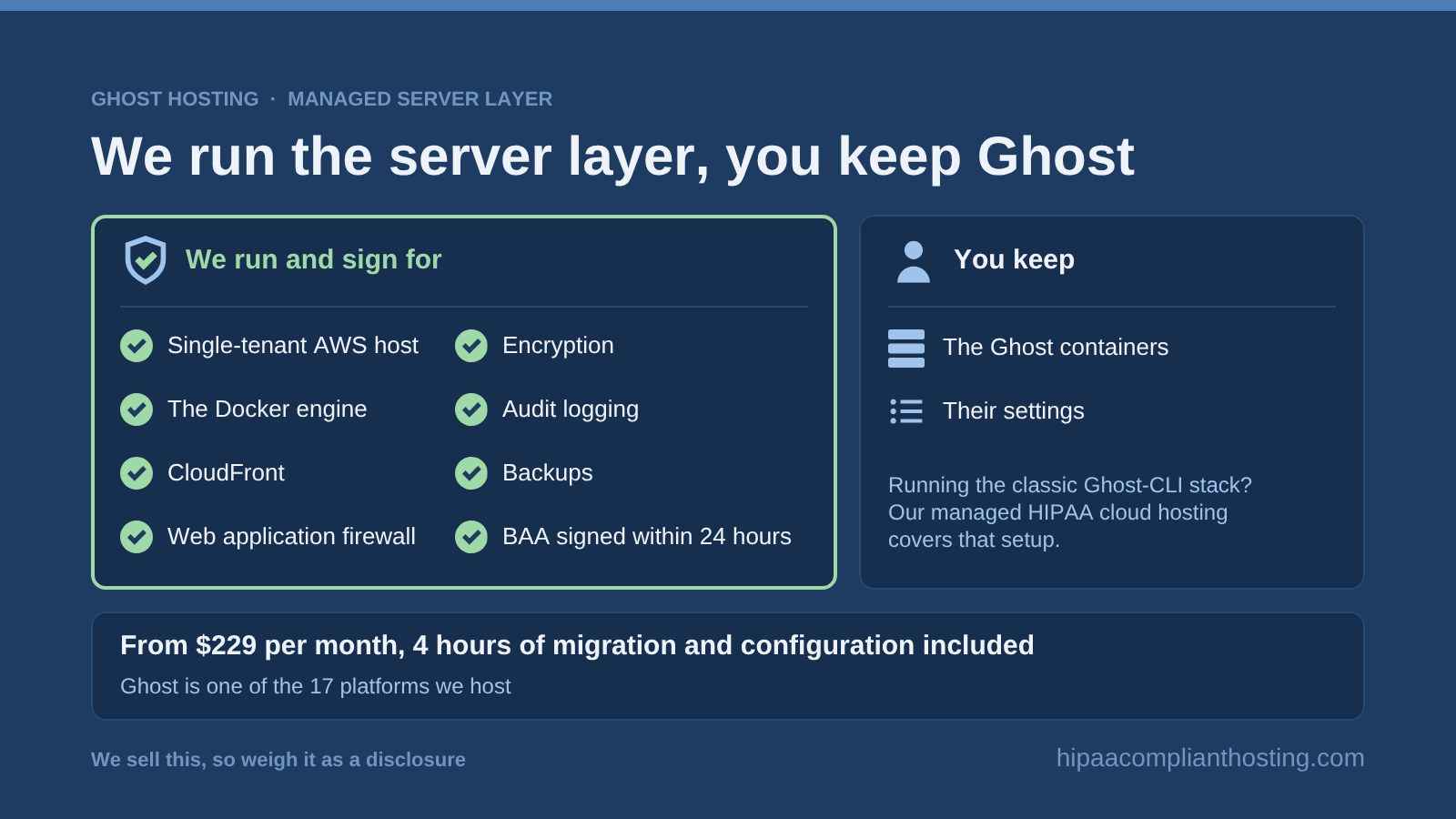Click the check icon for BAA signed
Screen dimensions: 1456x819
pos(471,537)
